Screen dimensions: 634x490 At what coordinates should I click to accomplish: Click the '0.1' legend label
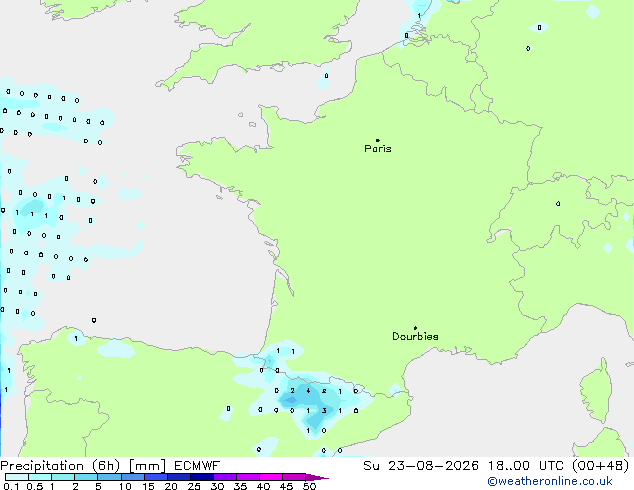(x=11, y=486)
